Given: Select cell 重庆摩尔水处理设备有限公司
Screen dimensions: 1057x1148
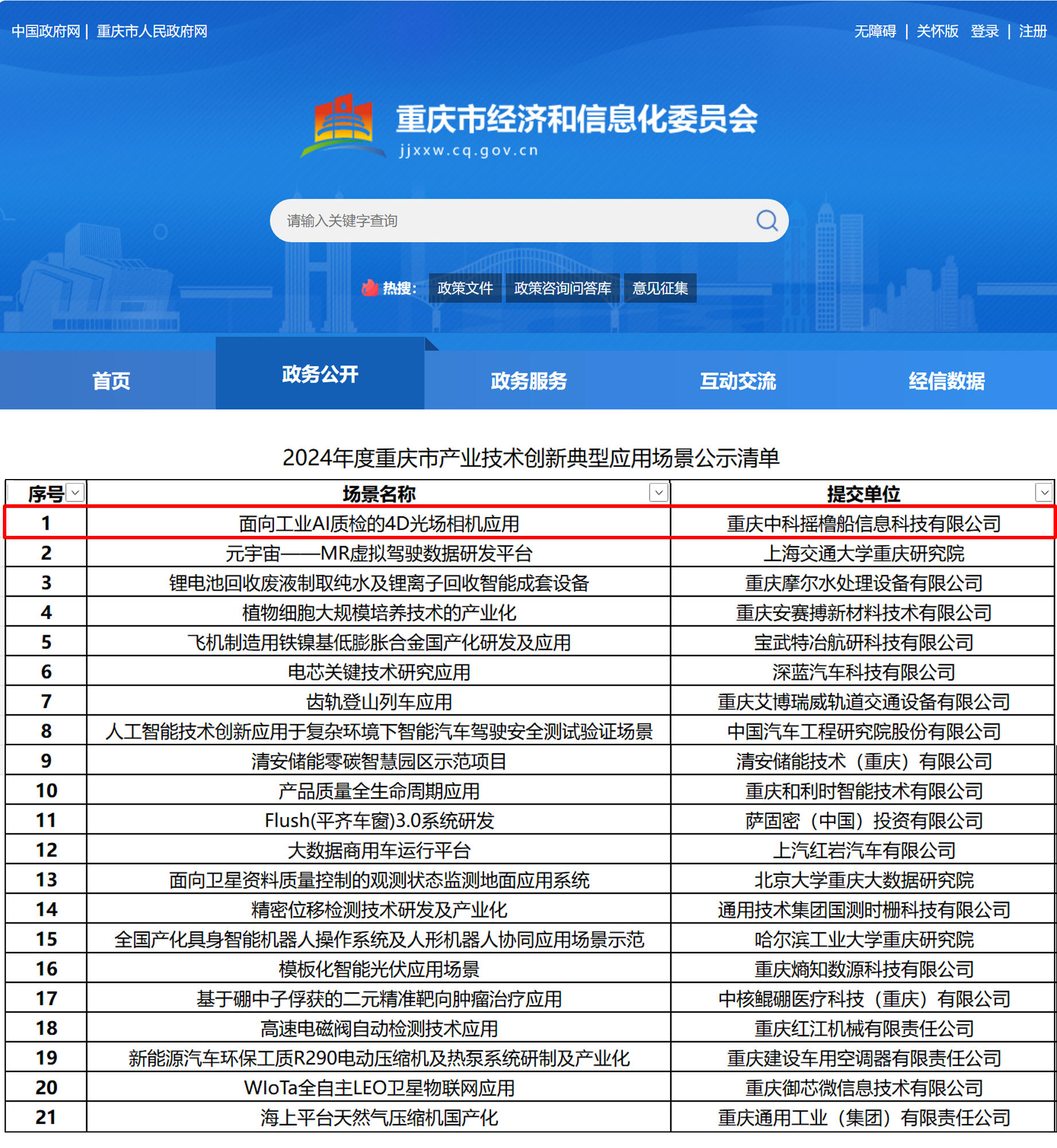Looking at the screenshot, I should 863,583.
